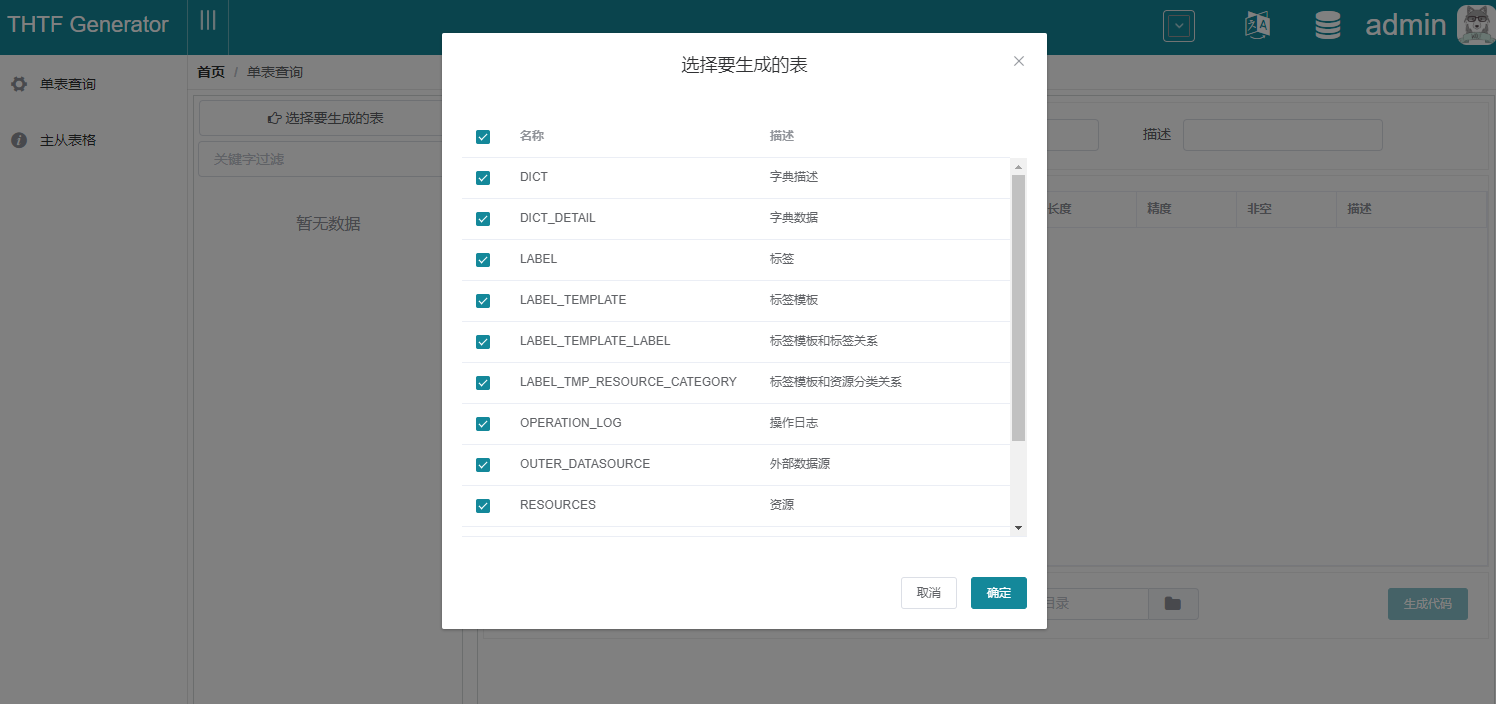
Task: Confirm selection with the 确定 button
Action: click(998, 592)
